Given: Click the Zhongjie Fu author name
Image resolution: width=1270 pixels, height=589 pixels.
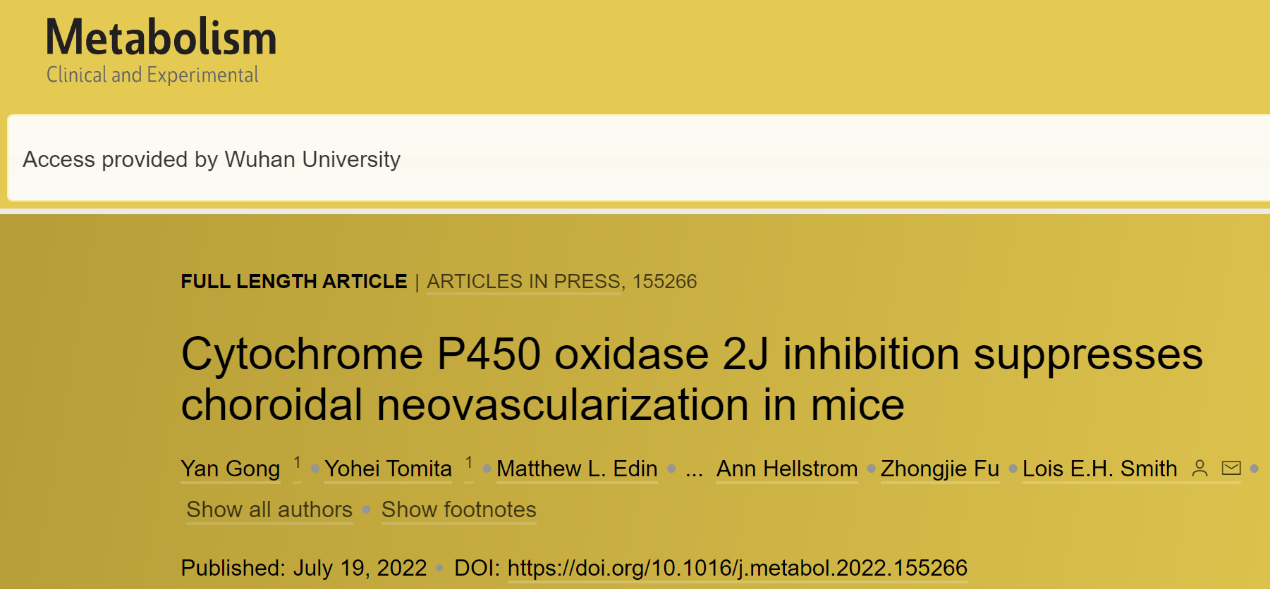Looking at the screenshot, I should click(940, 468).
